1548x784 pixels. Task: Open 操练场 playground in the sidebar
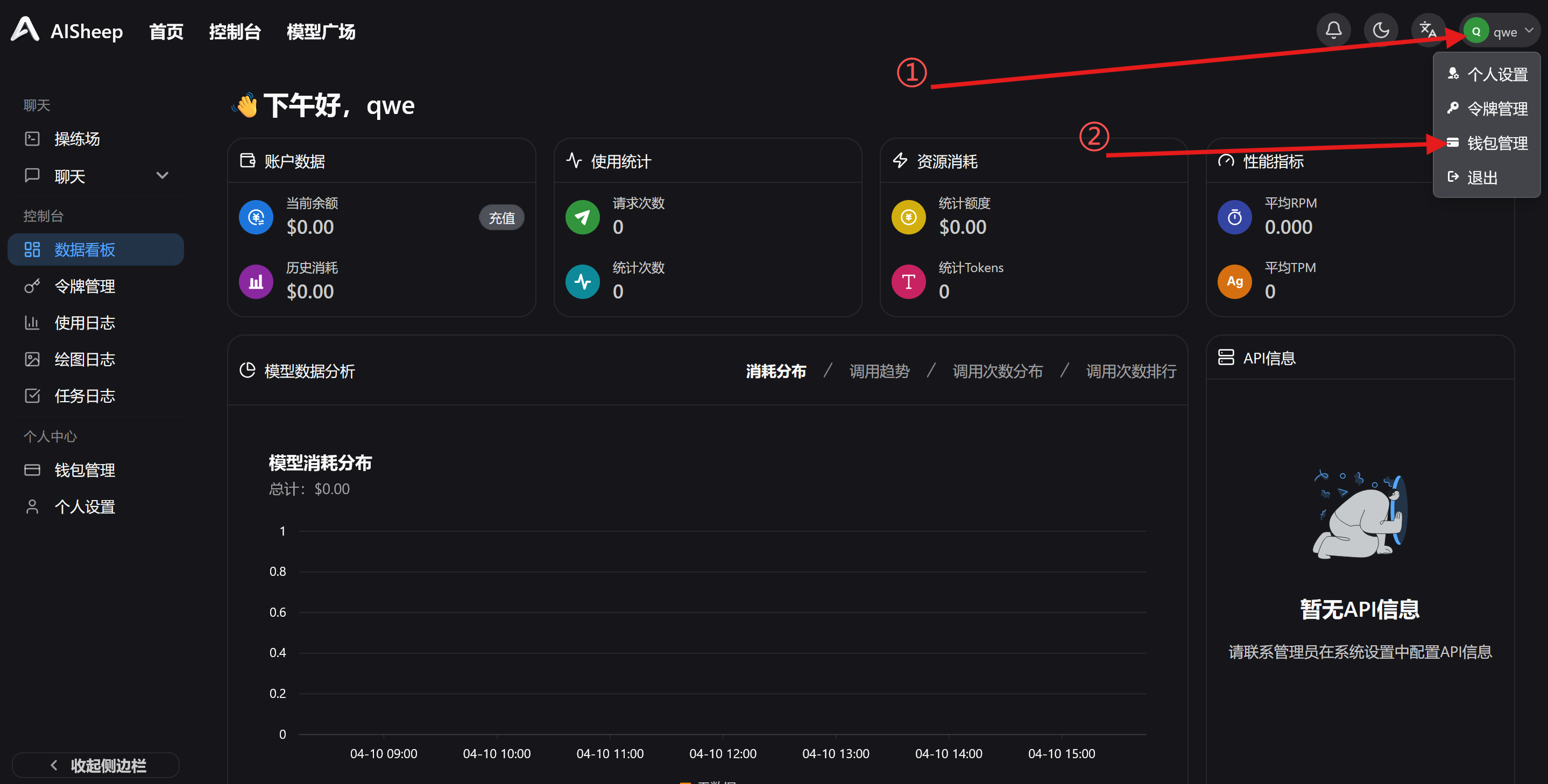point(77,139)
